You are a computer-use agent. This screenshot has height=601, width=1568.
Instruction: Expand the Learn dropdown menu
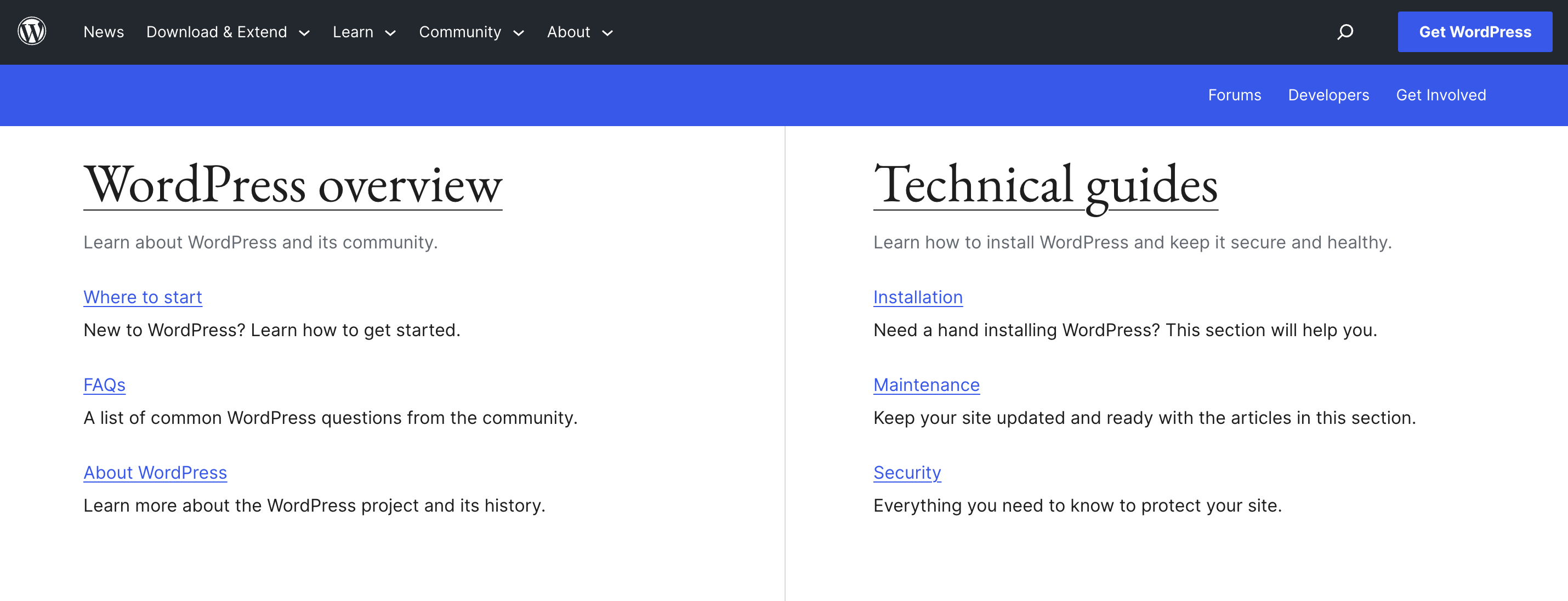[x=353, y=32]
